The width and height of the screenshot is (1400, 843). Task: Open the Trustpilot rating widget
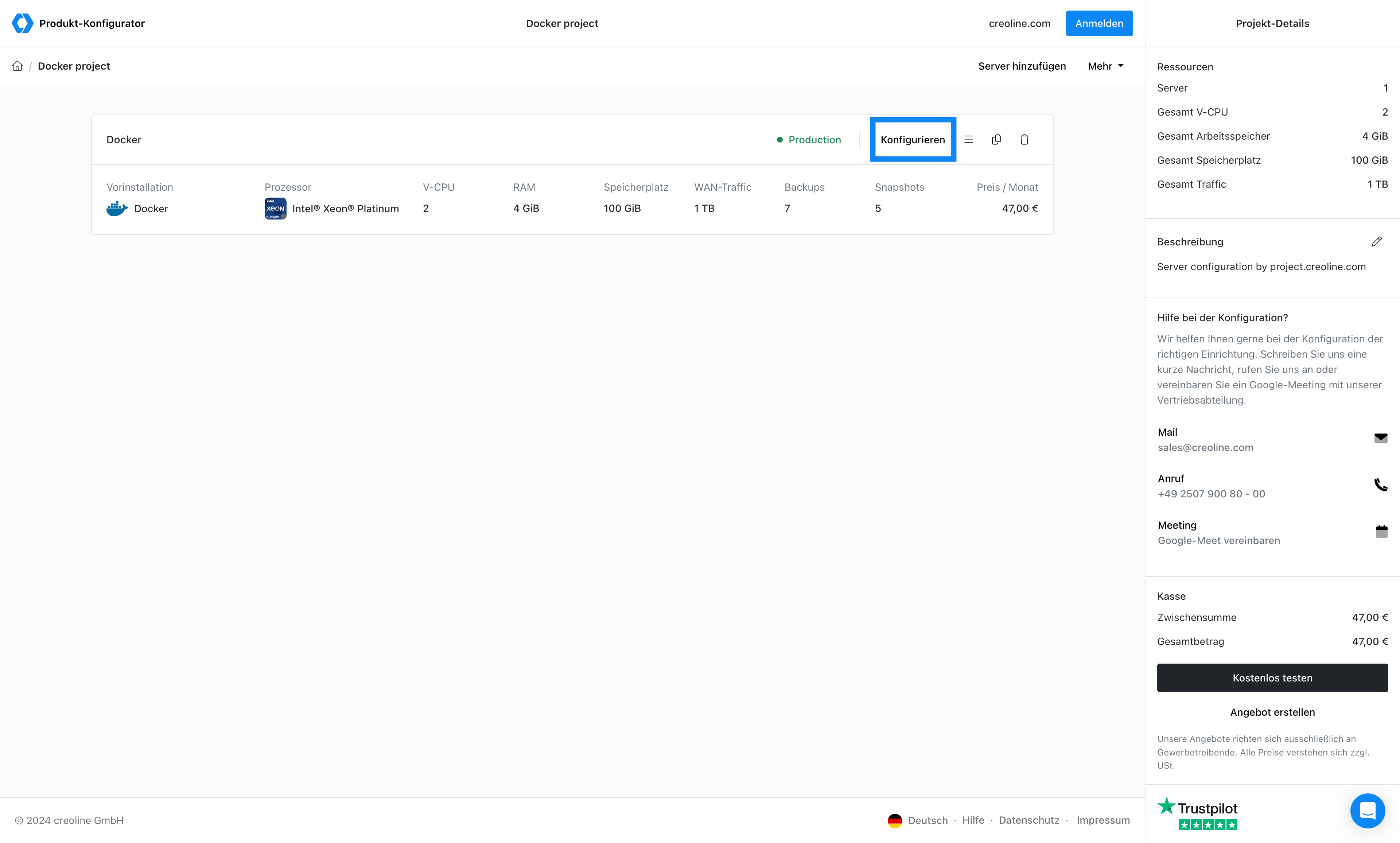(1198, 813)
